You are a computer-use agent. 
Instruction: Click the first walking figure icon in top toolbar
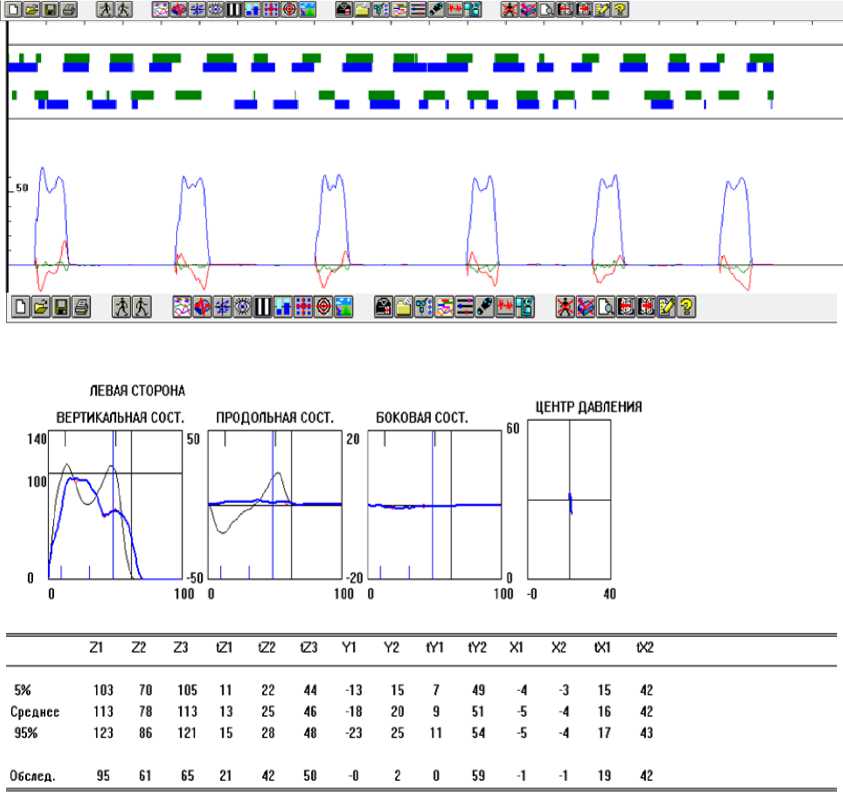click(106, 10)
